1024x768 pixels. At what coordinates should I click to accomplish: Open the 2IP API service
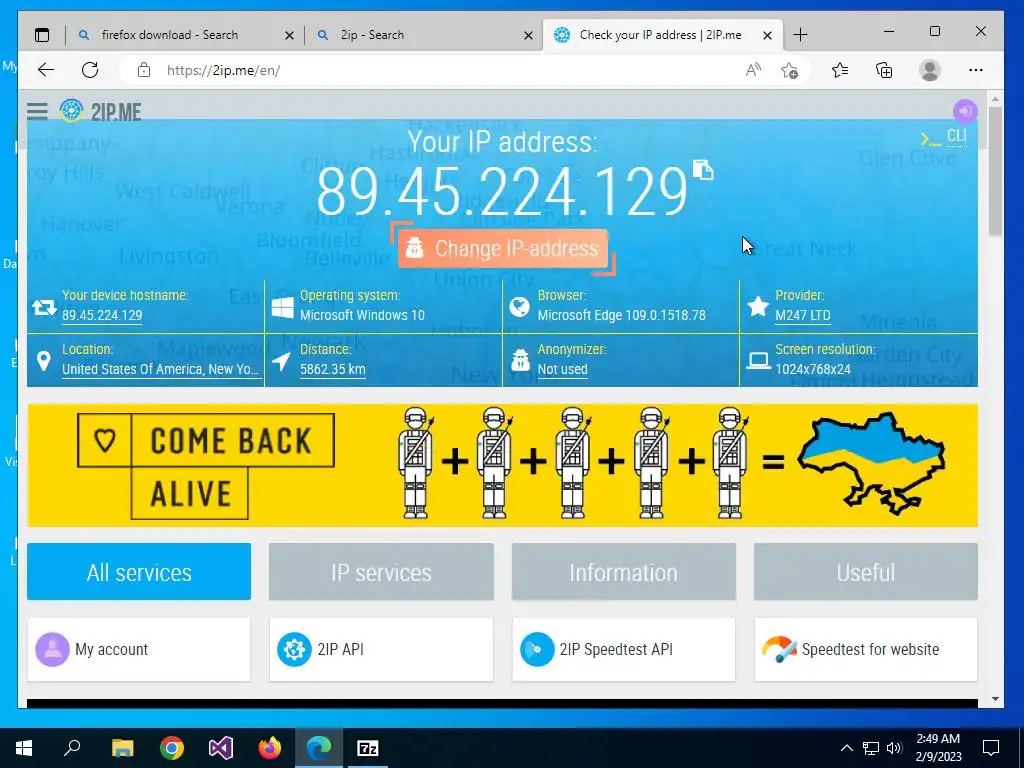tap(381, 649)
